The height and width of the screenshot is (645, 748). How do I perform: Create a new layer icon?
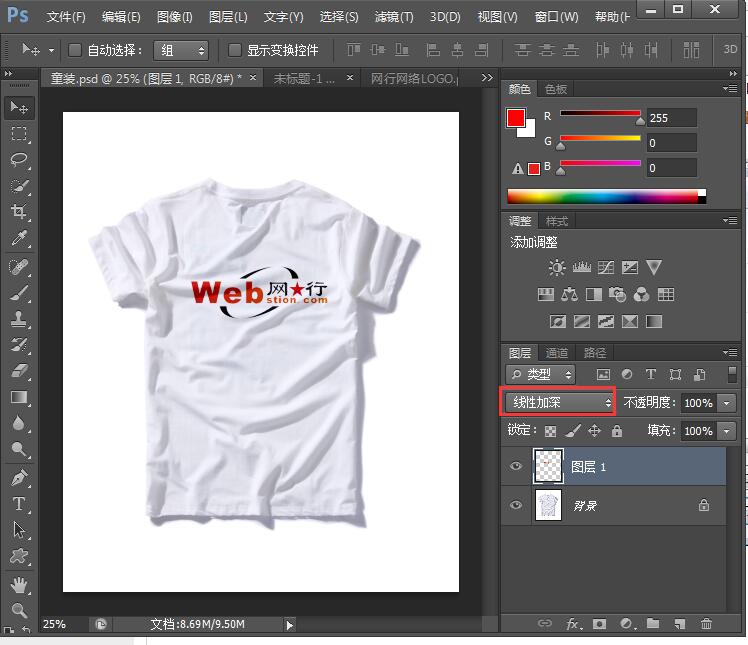click(680, 624)
